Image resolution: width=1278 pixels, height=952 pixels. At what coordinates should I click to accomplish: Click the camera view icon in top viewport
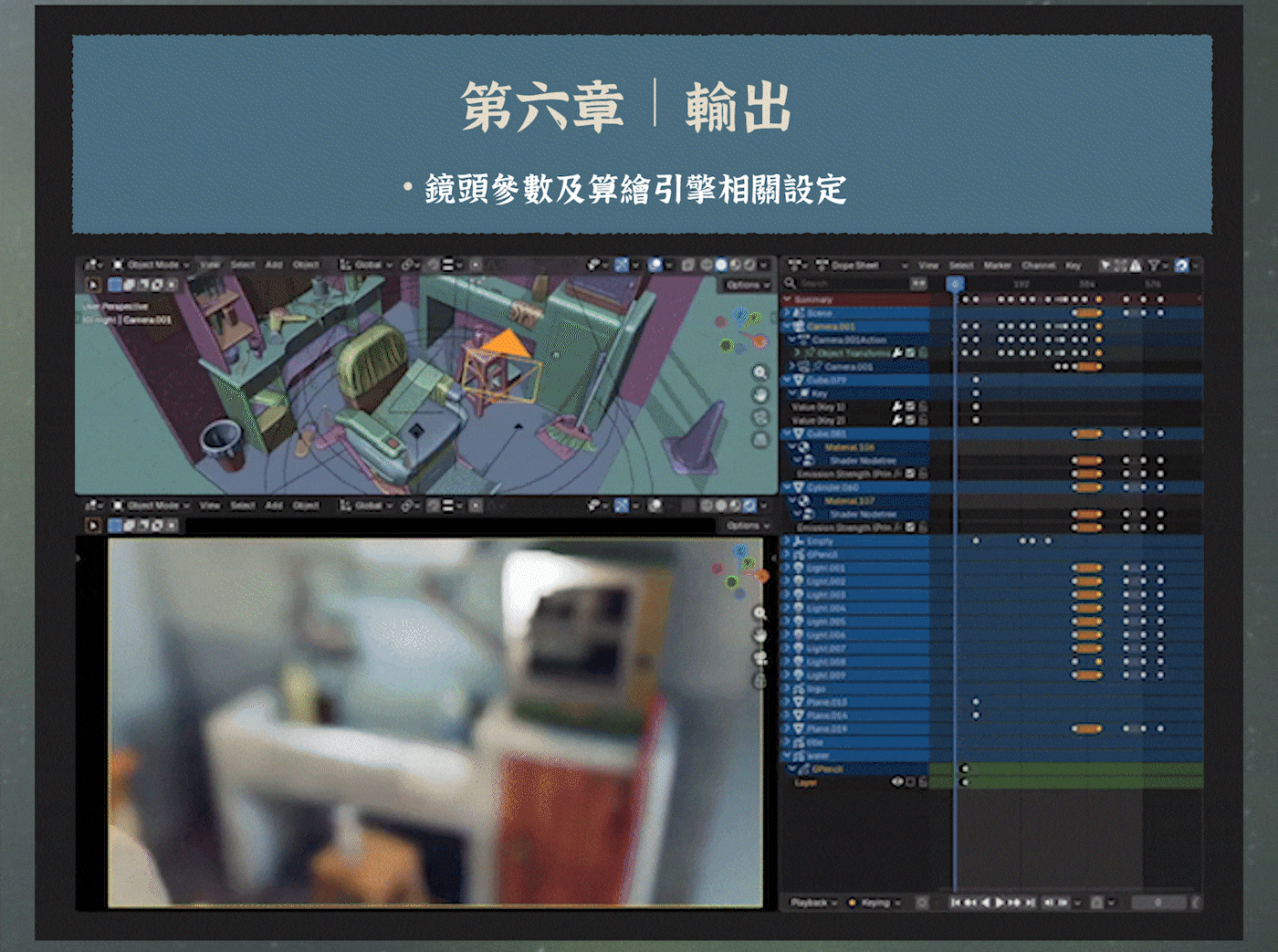[x=759, y=416]
